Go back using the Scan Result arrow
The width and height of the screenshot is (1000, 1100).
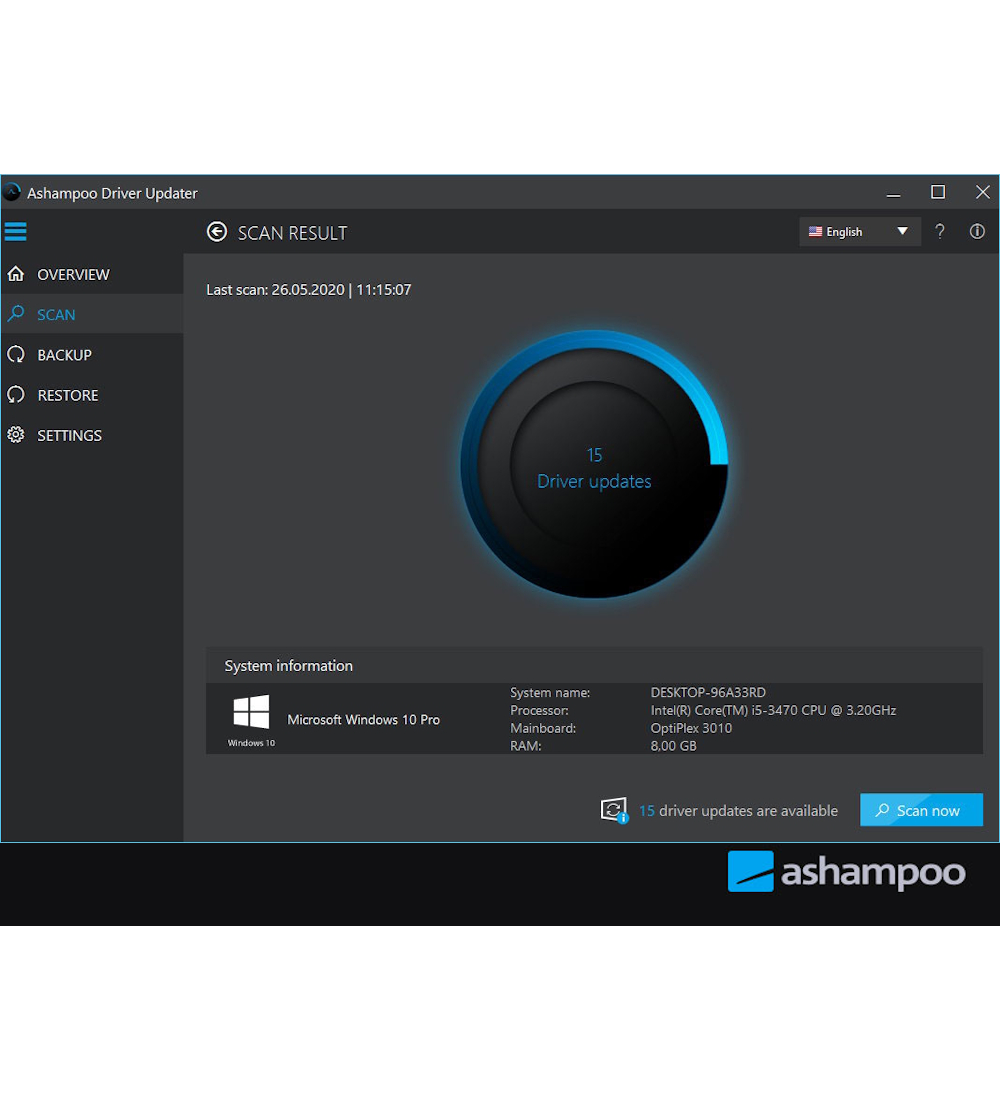click(x=217, y=232)
